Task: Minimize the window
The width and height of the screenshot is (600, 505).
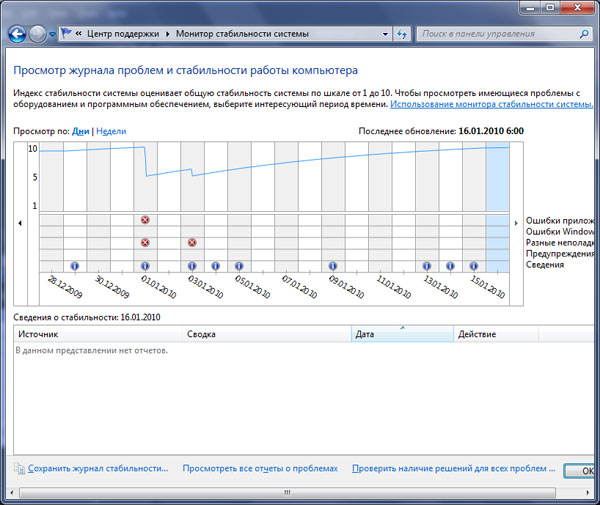Action: [531, 8]
